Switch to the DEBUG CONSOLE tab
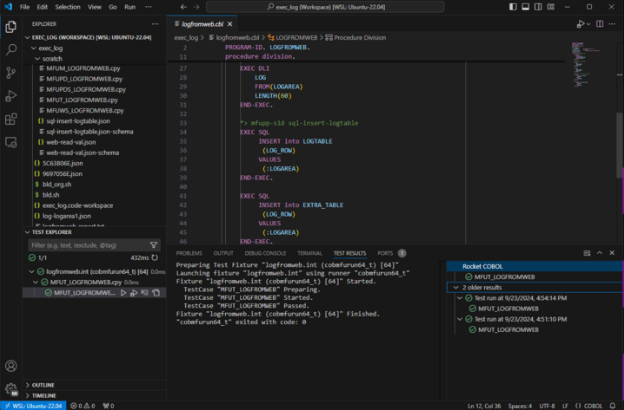Image resolution: width=624 pixels, height=410 pixels. pyautogui.click(x=265, y=253)
